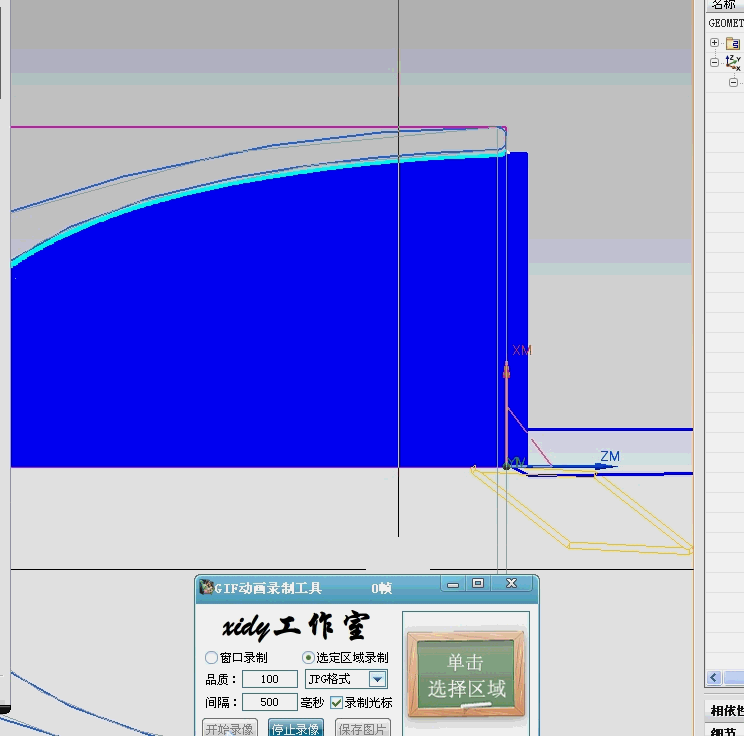Open the JPG格式 format dropdown
The height and width of the screenshot is (736, 744).
tap(378, 679)
